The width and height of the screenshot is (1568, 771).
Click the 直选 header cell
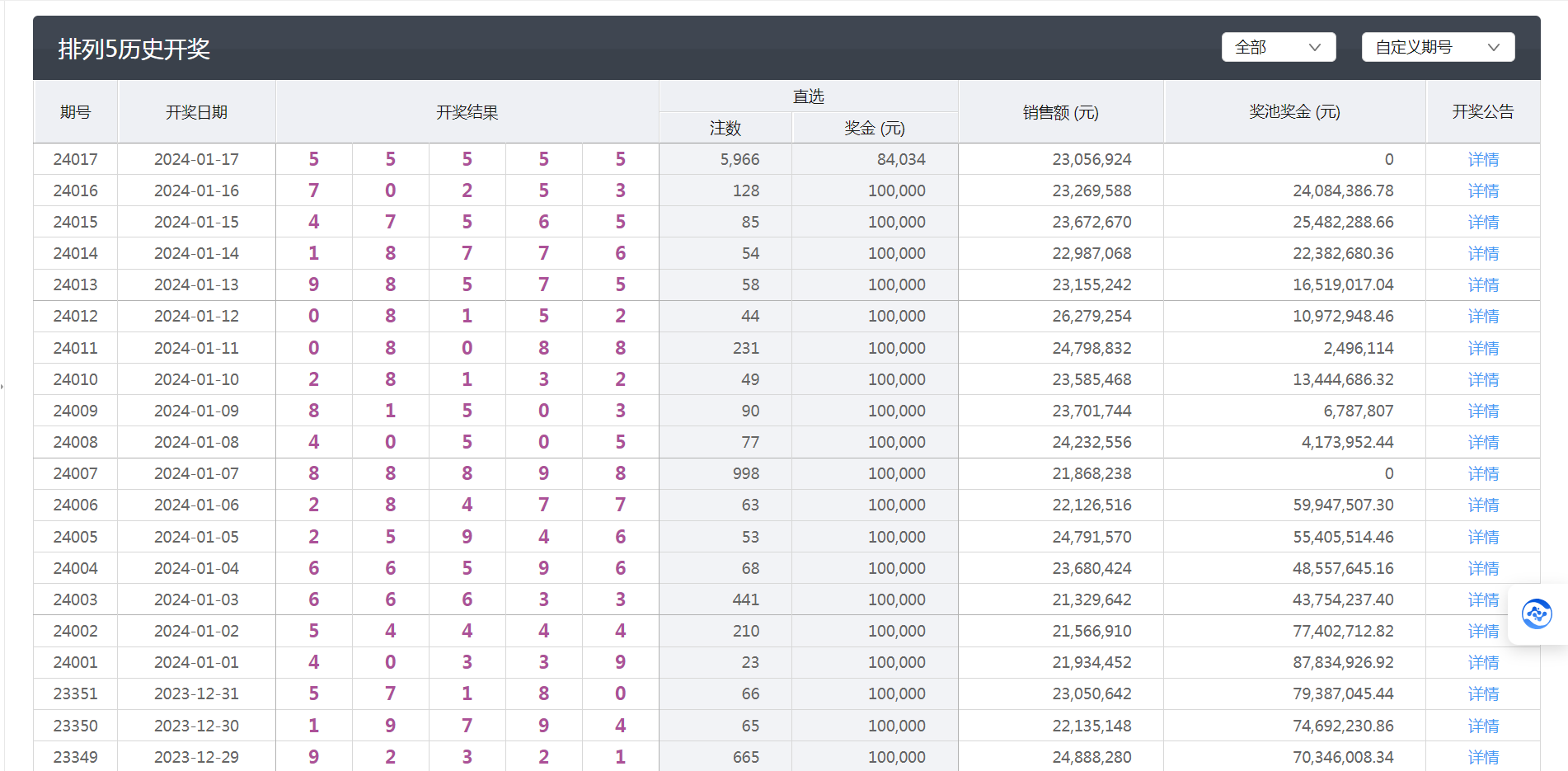[808, 95]
